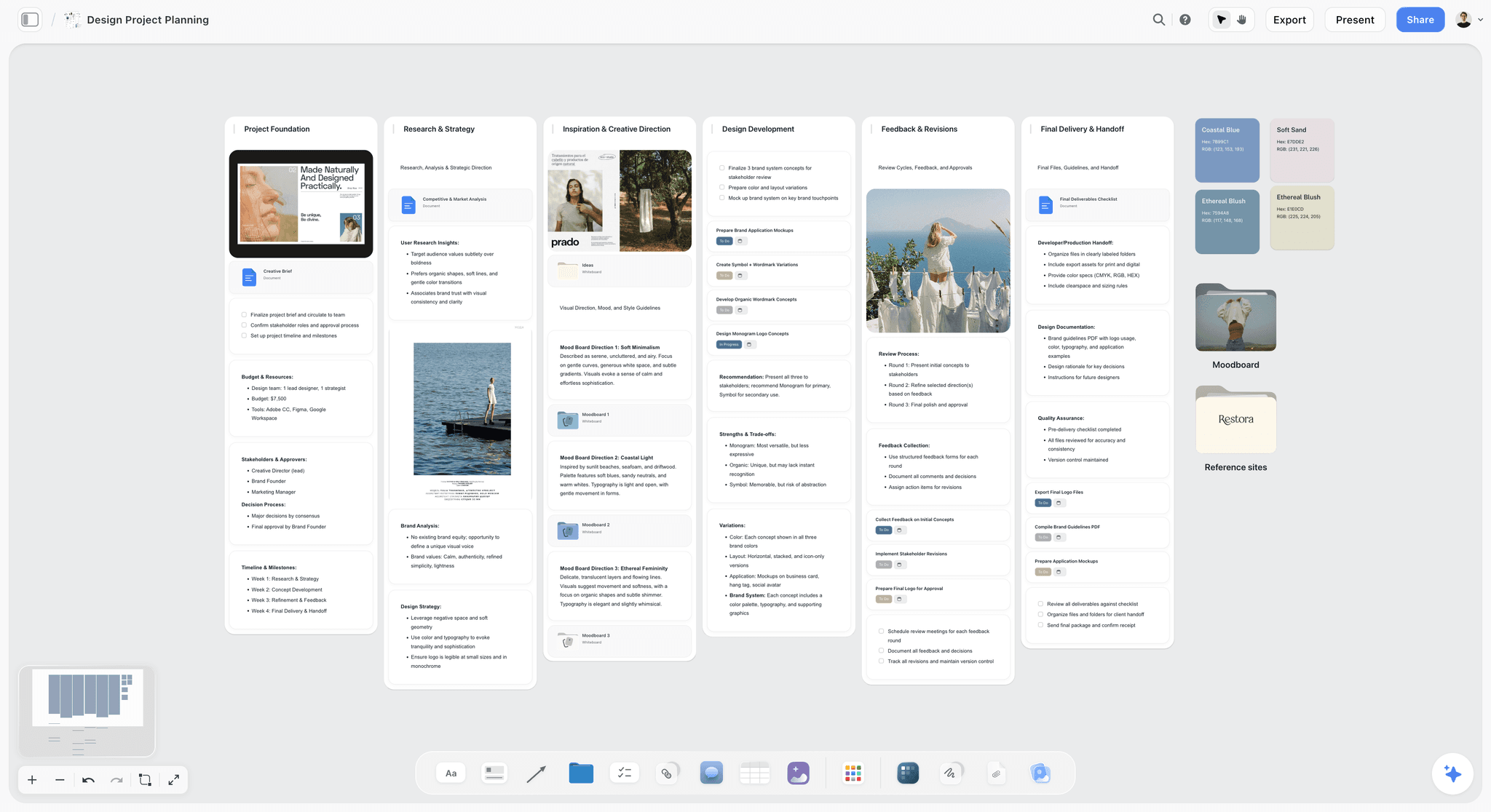This screenshot has width=1491, height=812.
Task: Insert a checklist from toolbar
Action: (x=624, y=773)
